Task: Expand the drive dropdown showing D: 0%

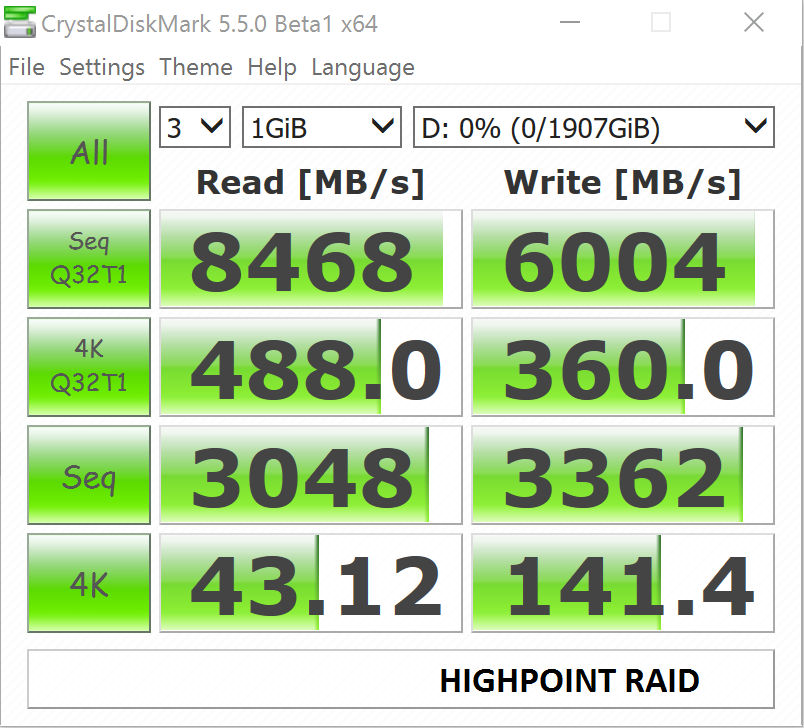Action: pyautogui.click(x=594, y=127)
